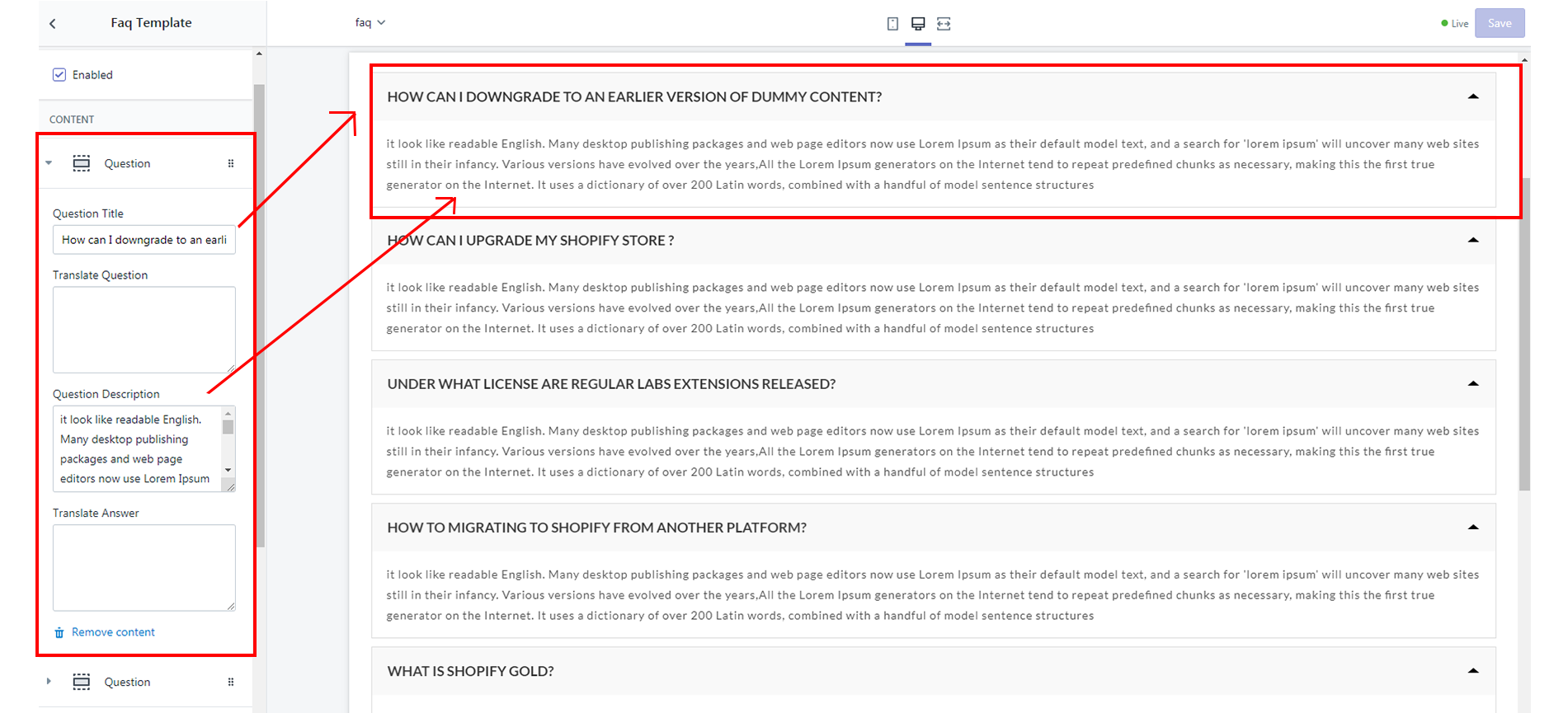
Task: Open the faq template dropdown
Action: [370, 23]
